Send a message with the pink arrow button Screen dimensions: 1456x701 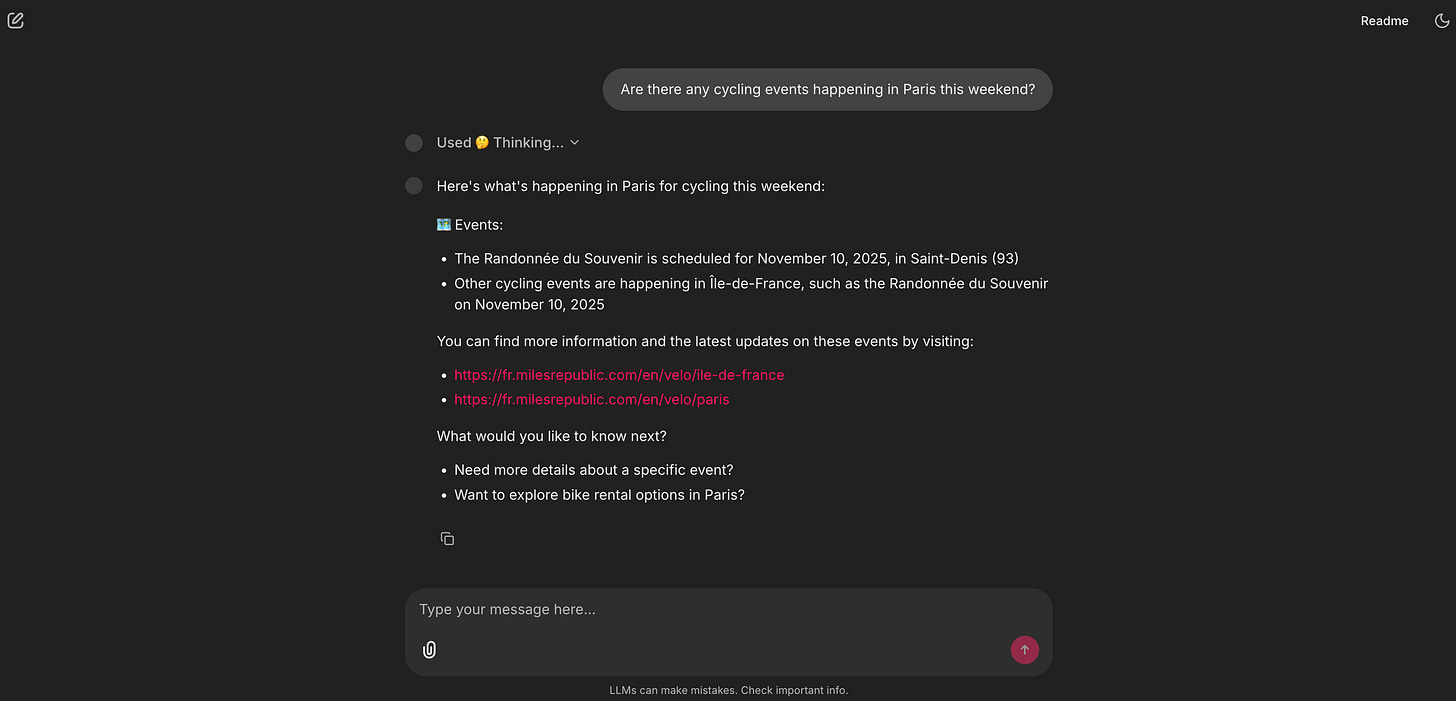click(1024, 649)
